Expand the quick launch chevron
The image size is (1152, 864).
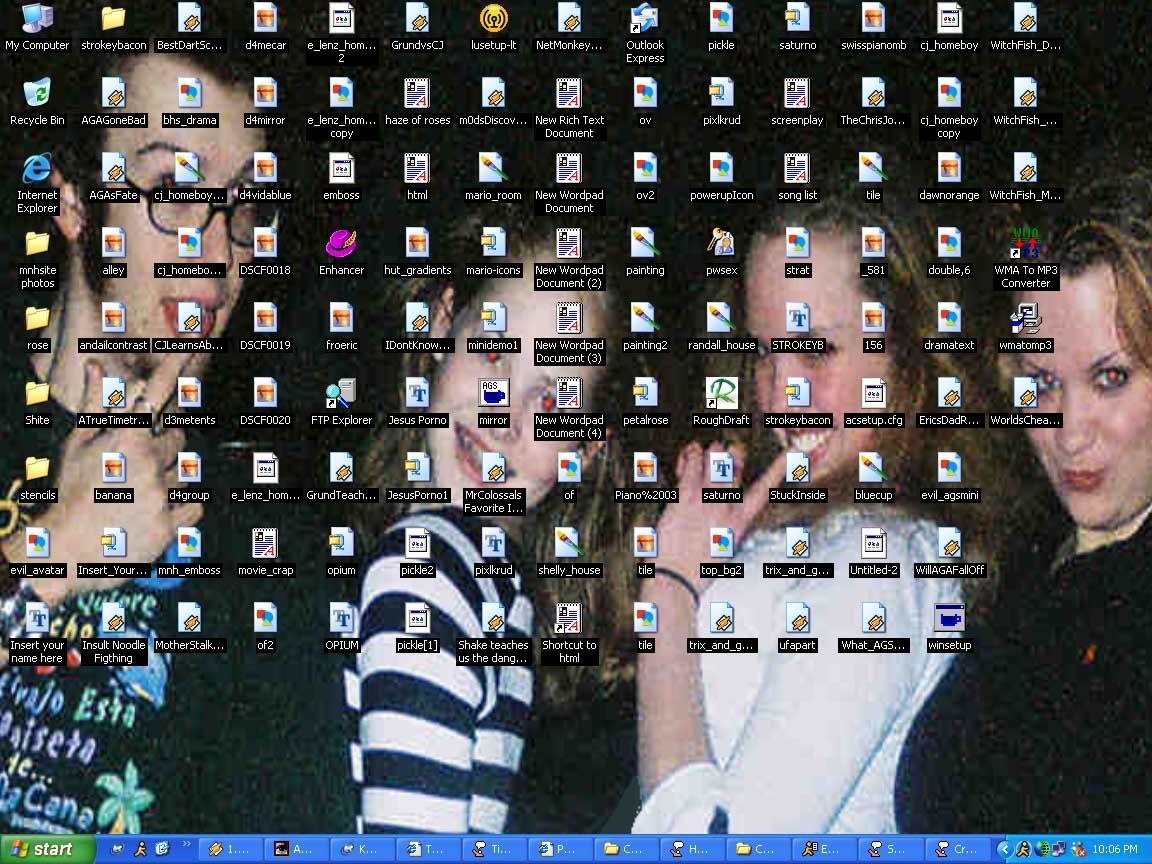tap(187, 845)
